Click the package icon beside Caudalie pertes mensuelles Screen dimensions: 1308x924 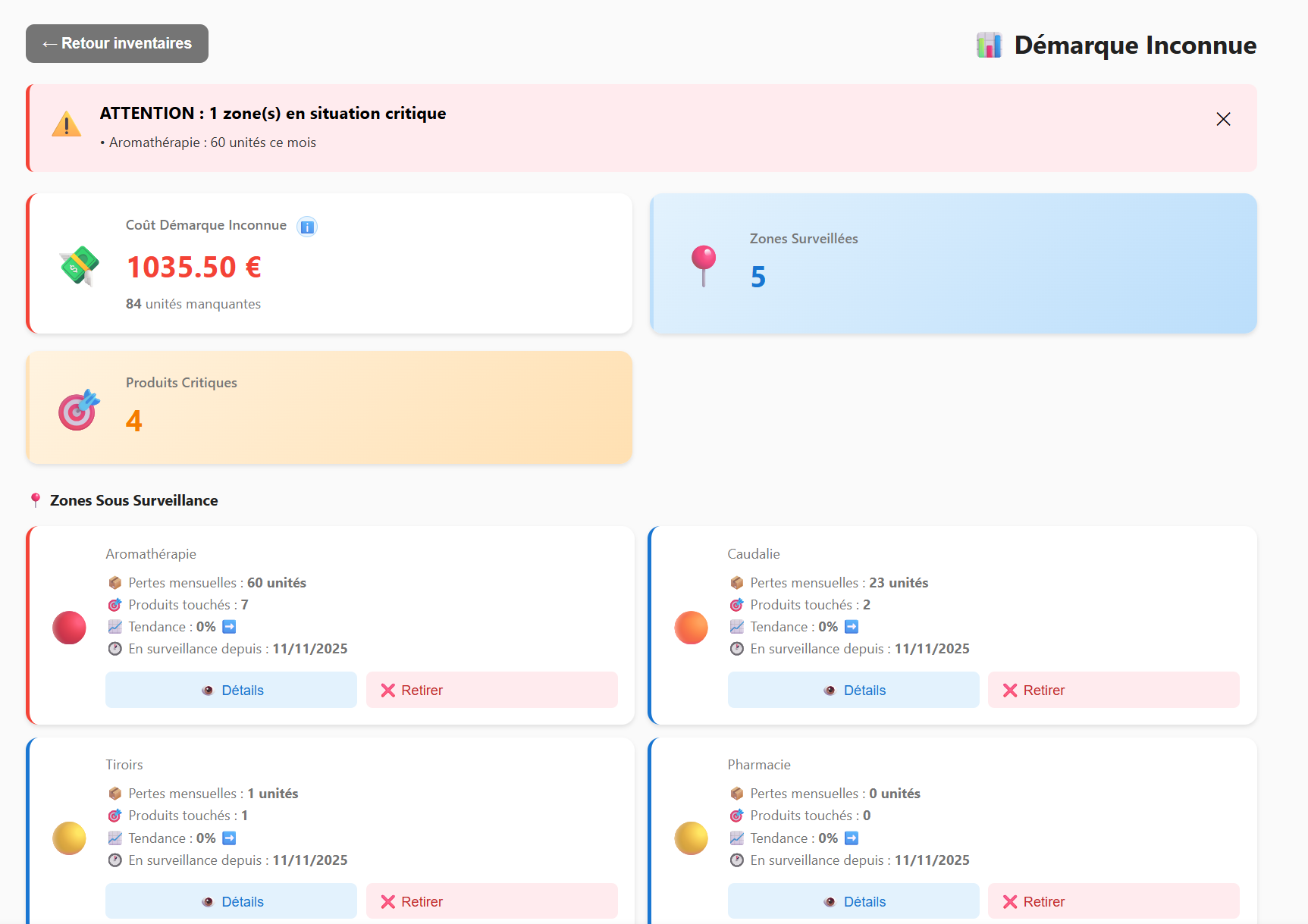[736, 582]
